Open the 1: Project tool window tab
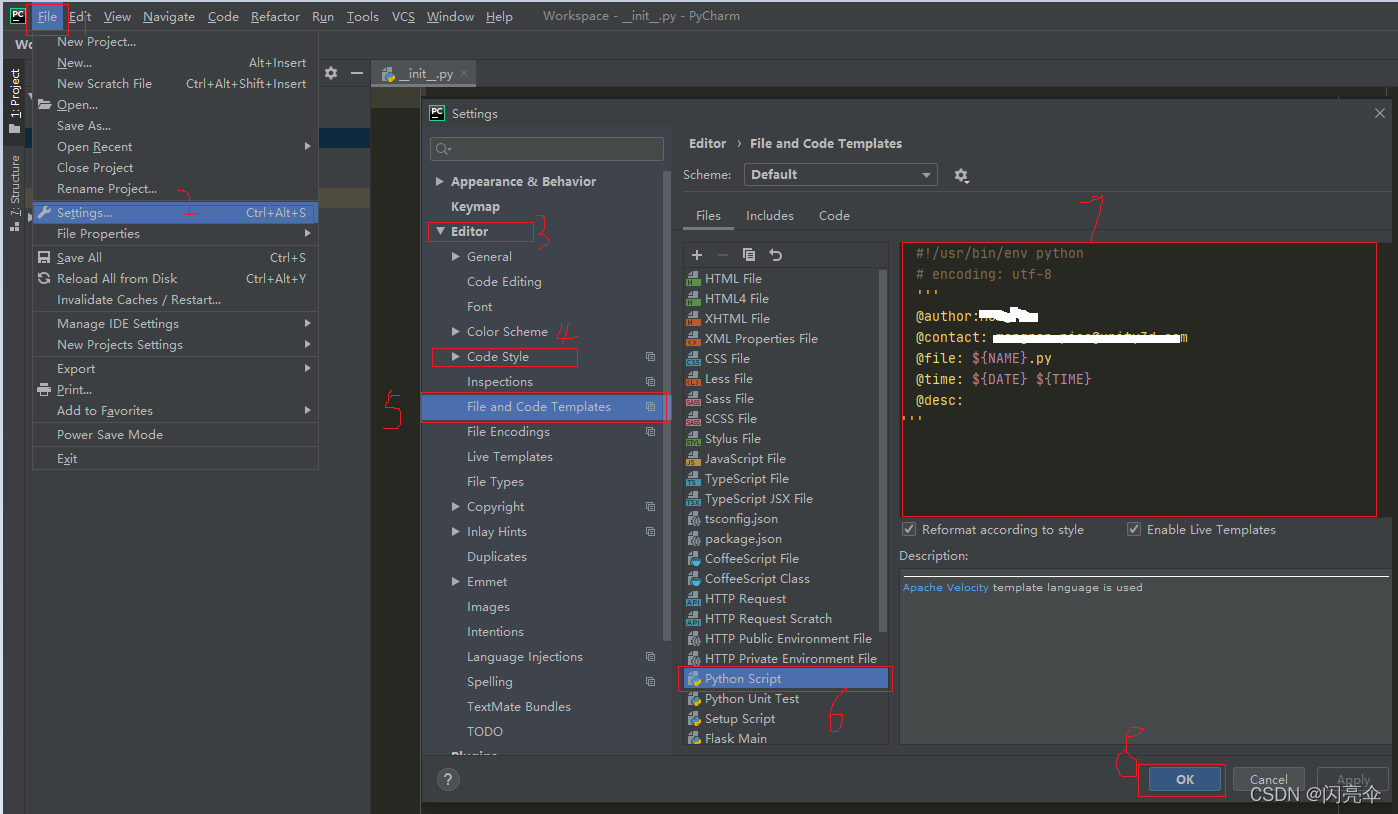The image size is (1398, 814). tap(14, 101)
